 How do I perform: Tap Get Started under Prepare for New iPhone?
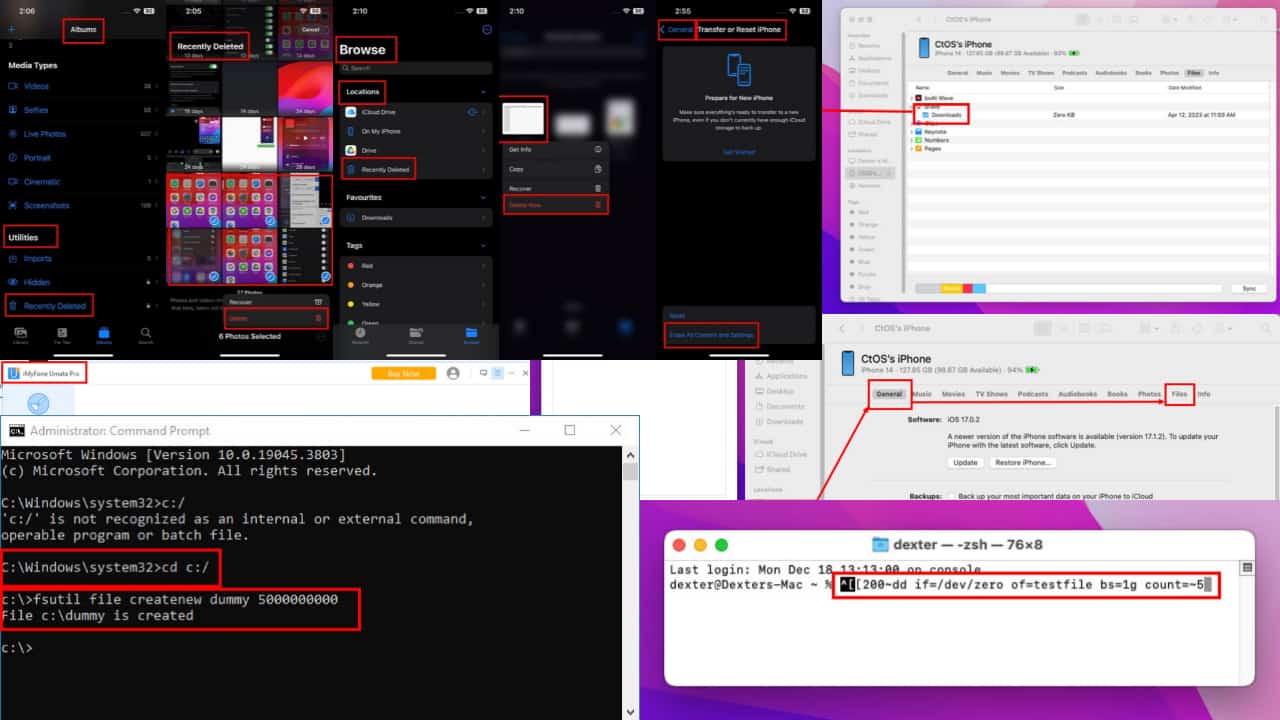(x=739, y=152)
